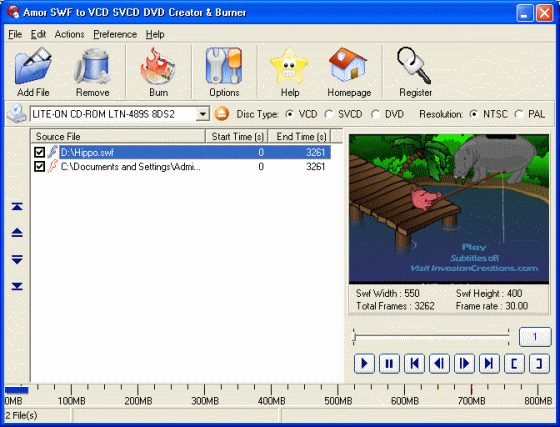Viewport: 560px width, 427px height.
Task: Click the frame number field showing 1
Action: pyautogui.click(x=535, y=337)
